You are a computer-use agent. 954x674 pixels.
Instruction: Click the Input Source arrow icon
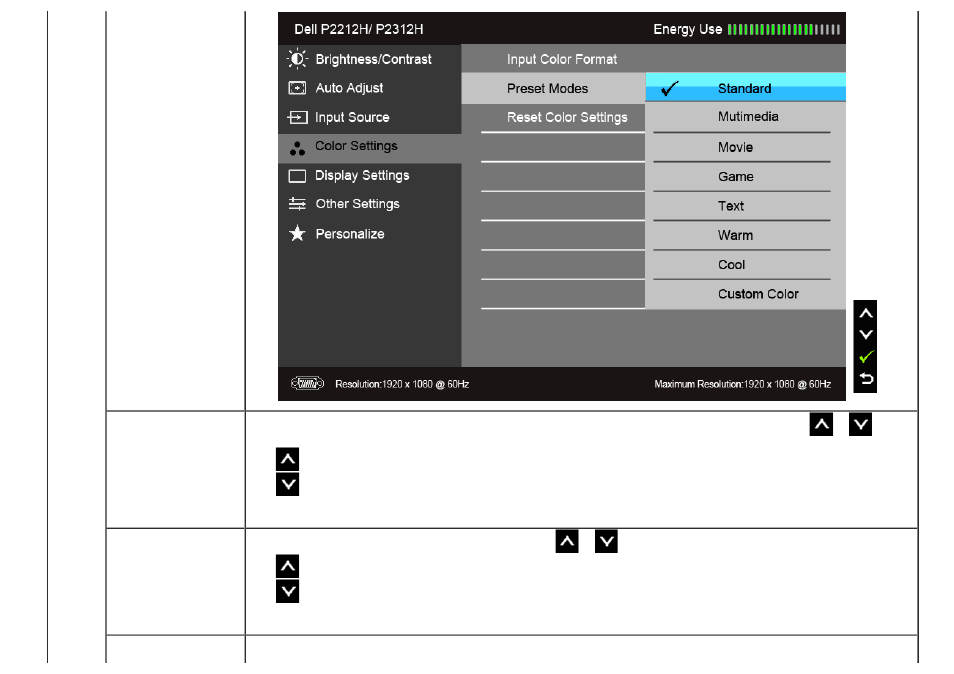click(x=297, y=117)
